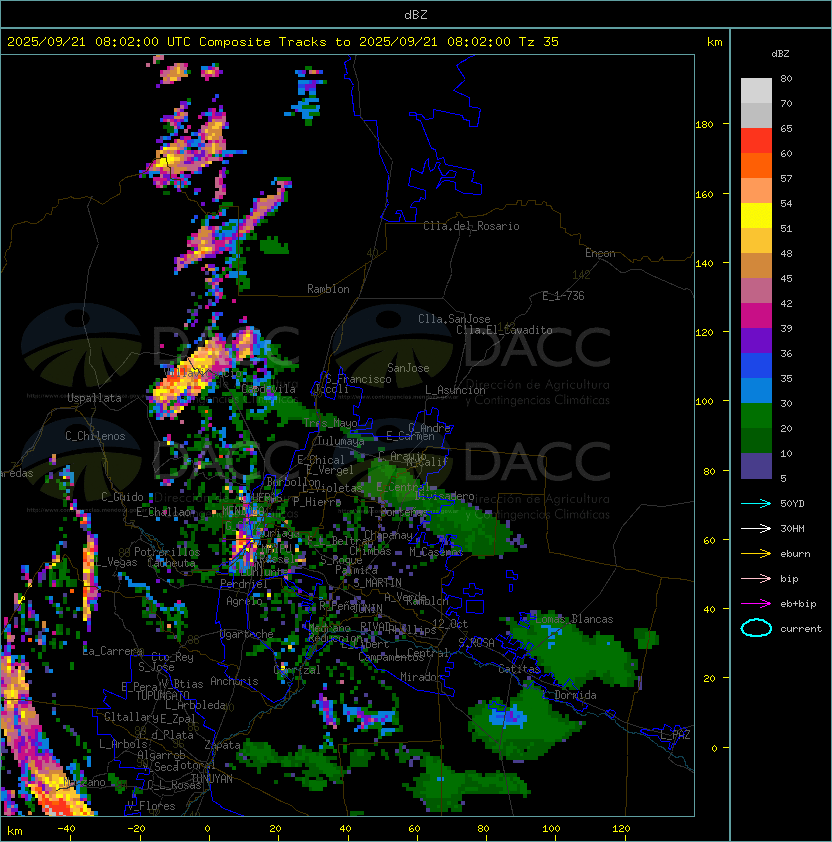Screen dimensions: 832x842
Task: Click the Tres_Mayo label on map
Action: coord(330,423)
